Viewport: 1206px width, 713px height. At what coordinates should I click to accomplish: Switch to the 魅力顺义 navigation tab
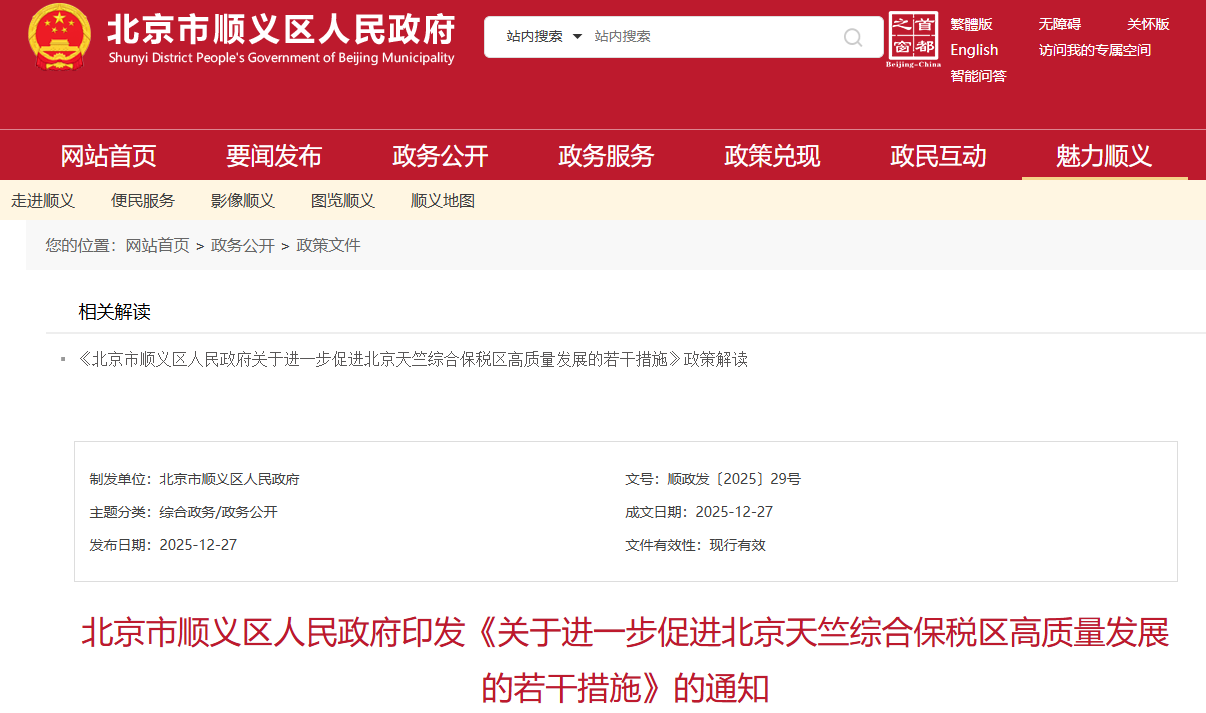[1104, 155]
